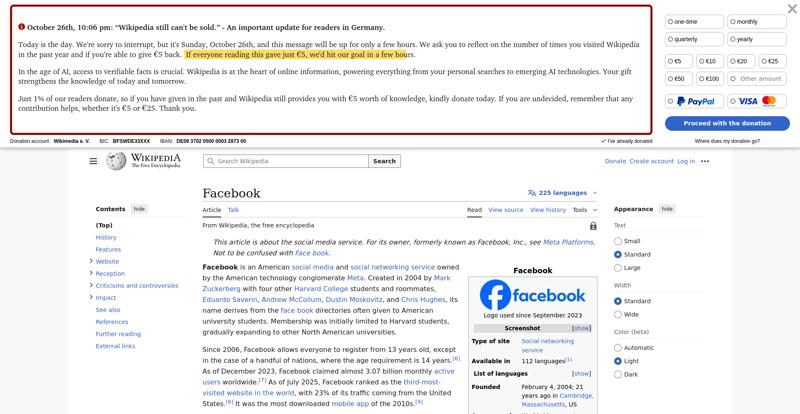Open the three-dot personal tools menu
Viewport: 800px width, 414px height.
pyautogui.click(x=706, y=161)
